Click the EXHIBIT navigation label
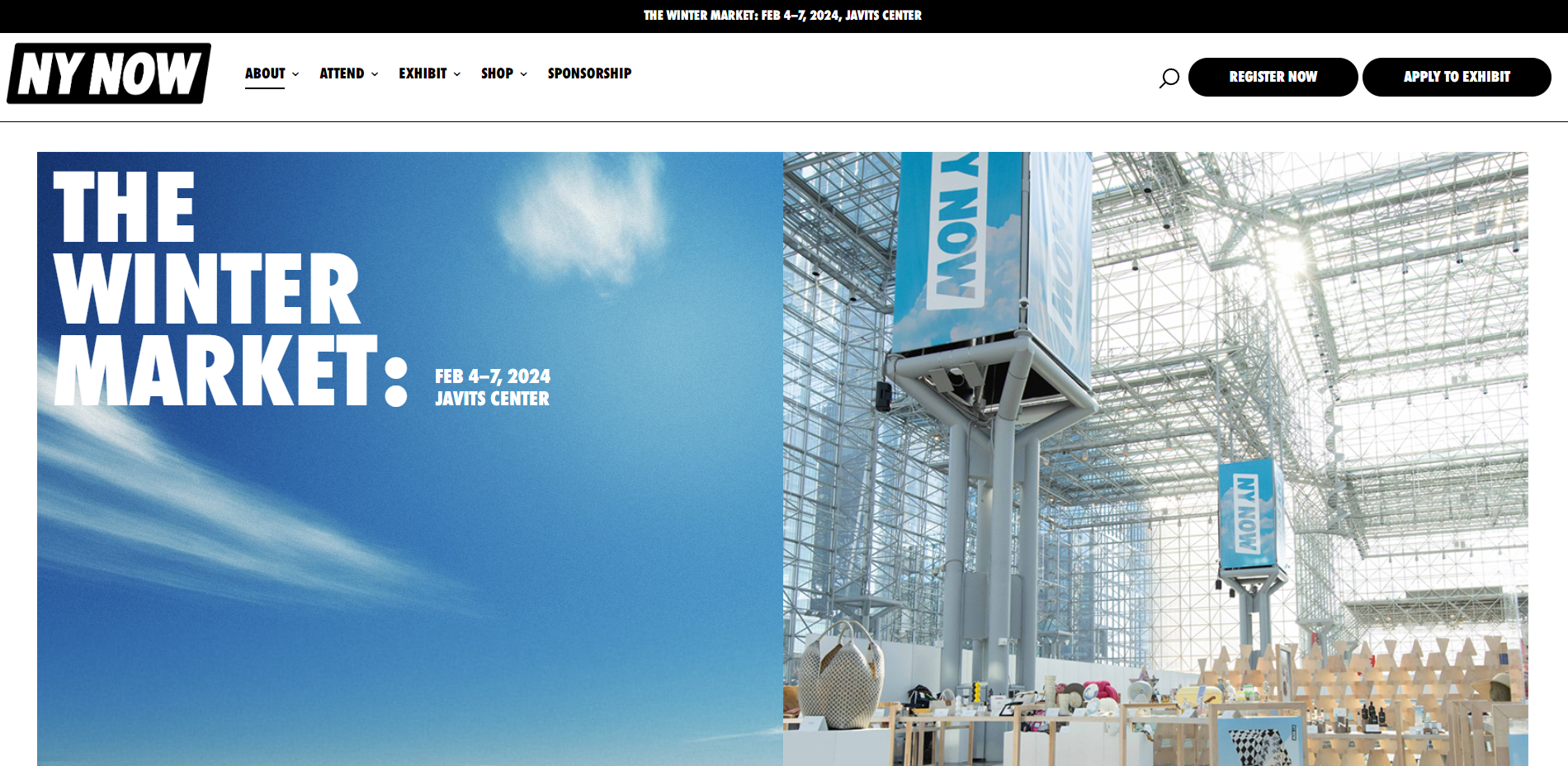The height and width of the screenshot is (766, 1568). pos(423,73)
